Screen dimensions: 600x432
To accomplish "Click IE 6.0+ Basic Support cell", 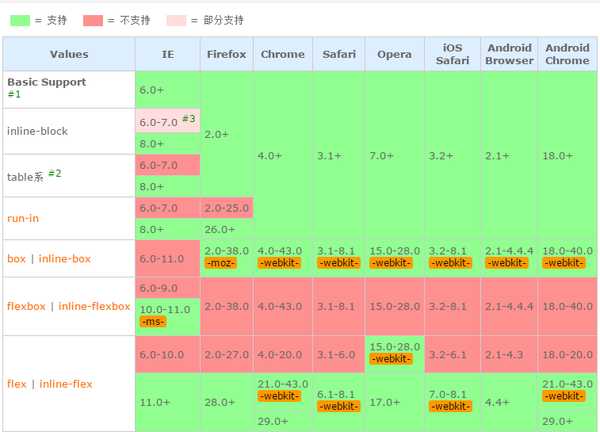I will 168,90.
